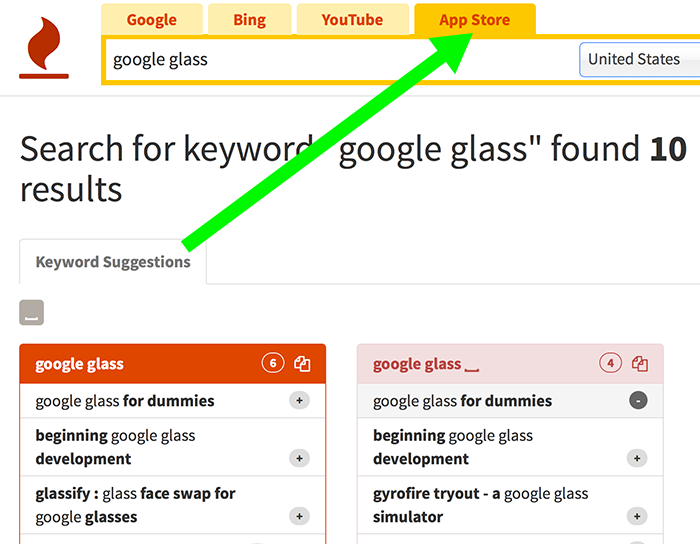This screenshot has height=544, width=700.
Task: Add 'gyrofire tryout' simulator keyword
Action: tap(637, 516)
